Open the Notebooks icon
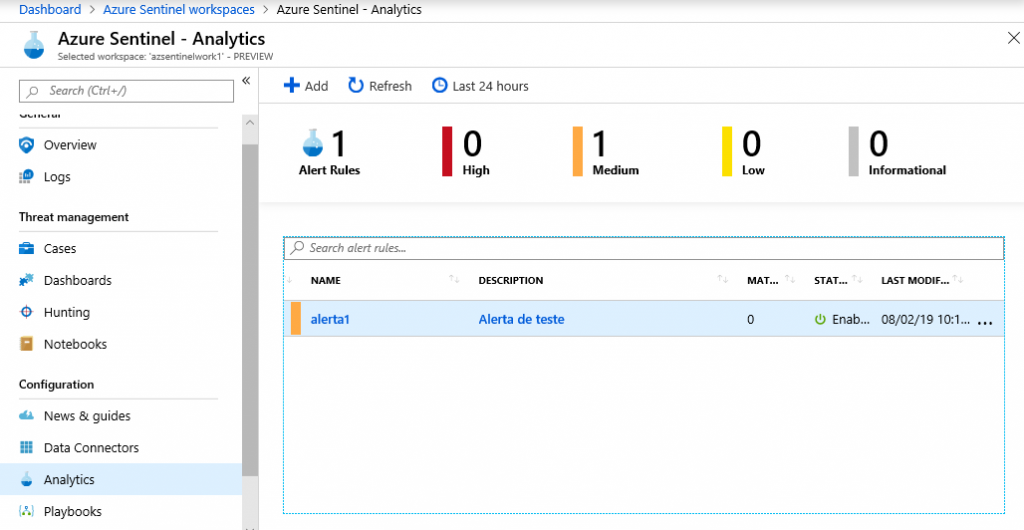This screenshot has height=530, width=1024. [x=27, y=345]
